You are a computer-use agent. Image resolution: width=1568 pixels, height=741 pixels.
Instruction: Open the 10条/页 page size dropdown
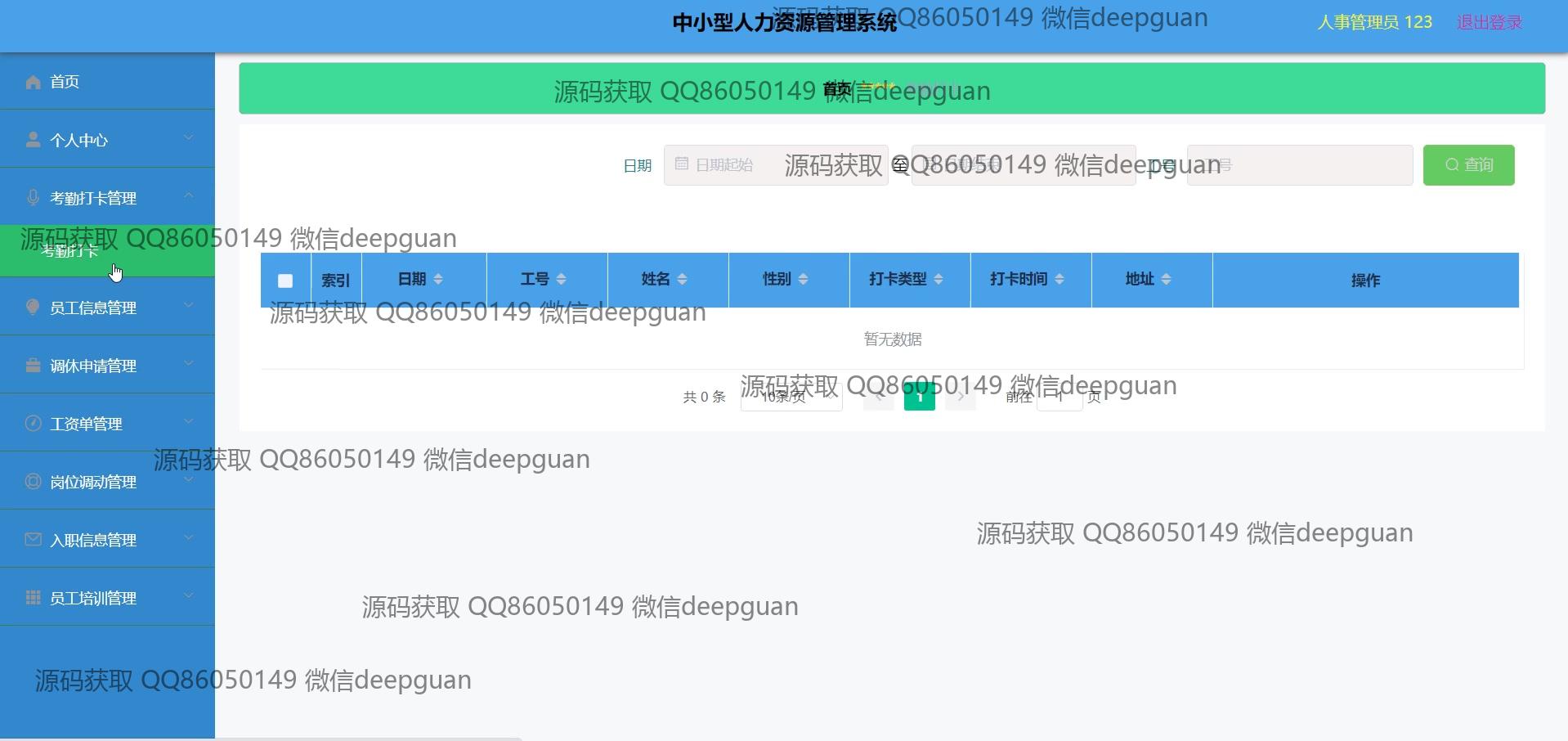pyautogui.click(x=791, y=397)
